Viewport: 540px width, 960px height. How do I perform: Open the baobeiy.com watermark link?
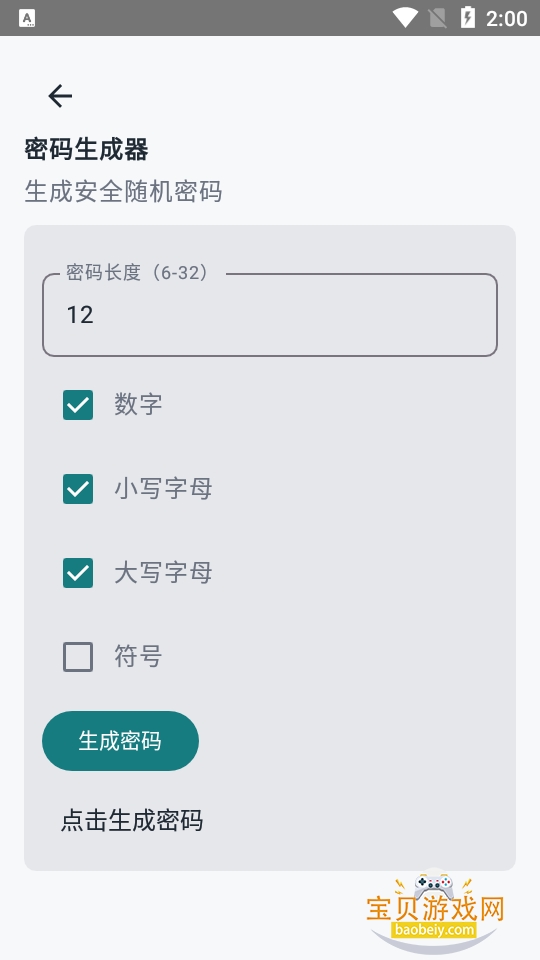tap(435, 930)
